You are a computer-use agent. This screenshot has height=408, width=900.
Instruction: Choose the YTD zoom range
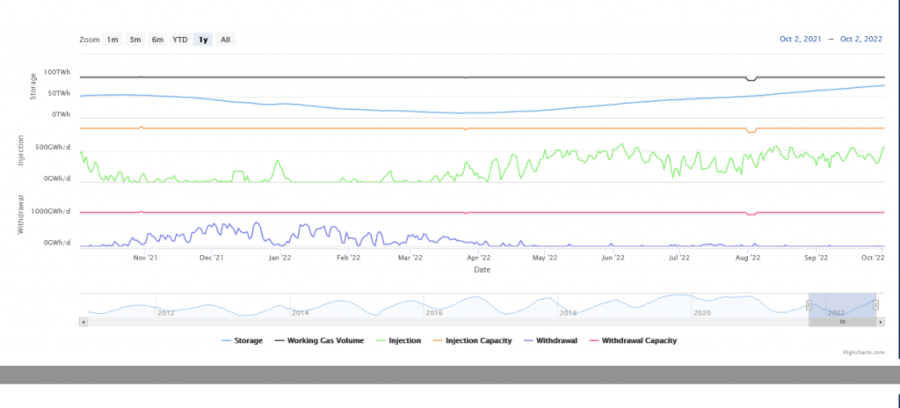(180, 40)
